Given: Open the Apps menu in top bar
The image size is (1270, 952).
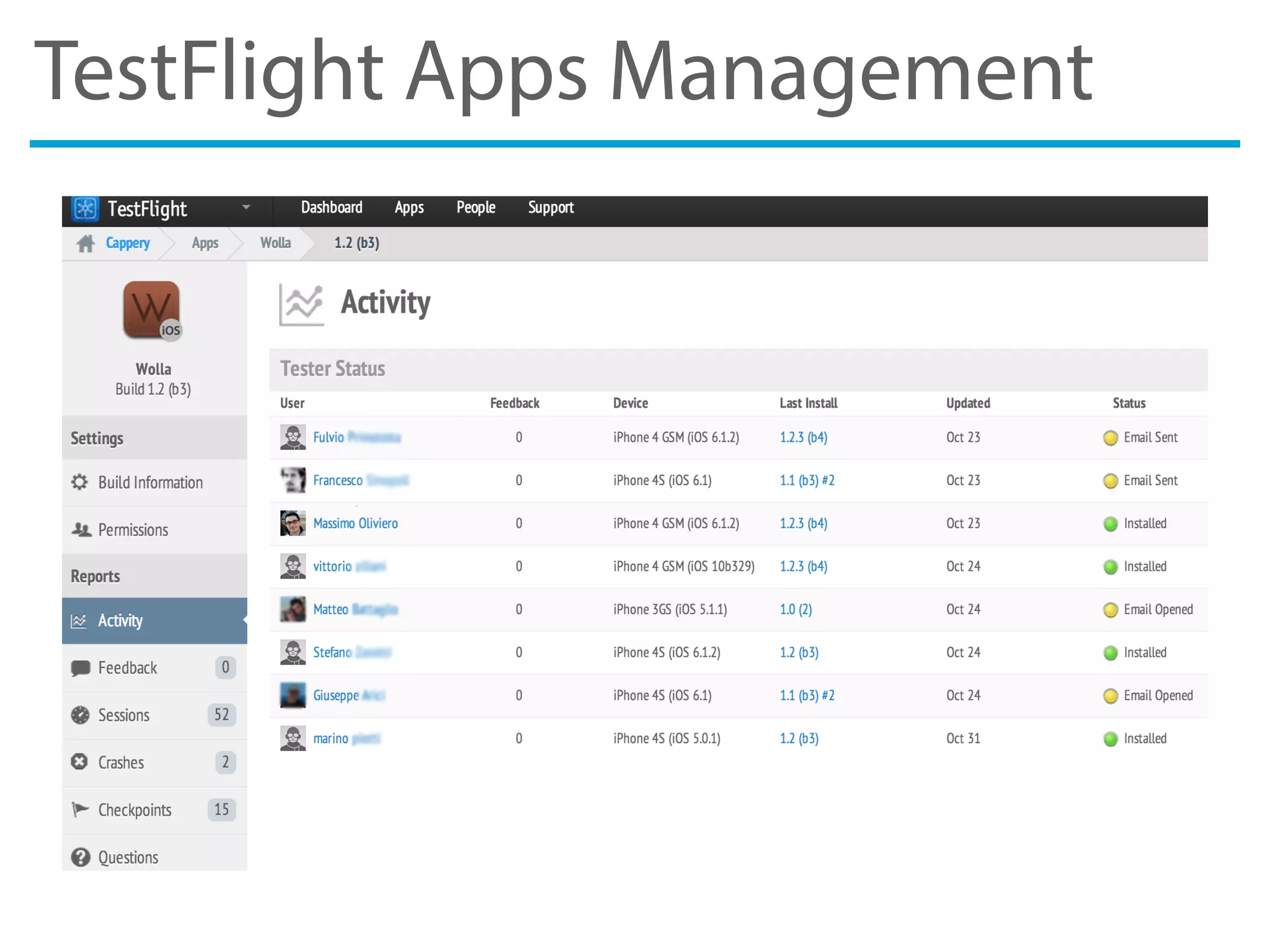Looking at the screenshot, I should tap(409, 208).
